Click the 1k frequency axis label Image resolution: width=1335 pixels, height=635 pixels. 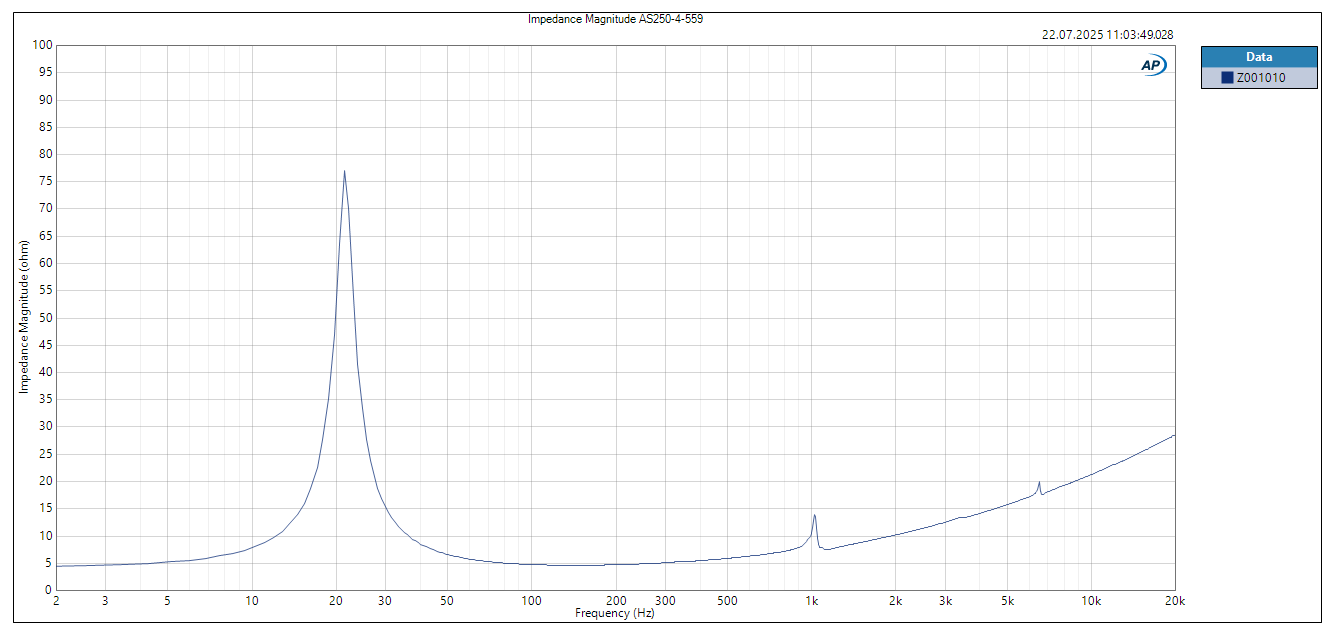tap(814, 599)
